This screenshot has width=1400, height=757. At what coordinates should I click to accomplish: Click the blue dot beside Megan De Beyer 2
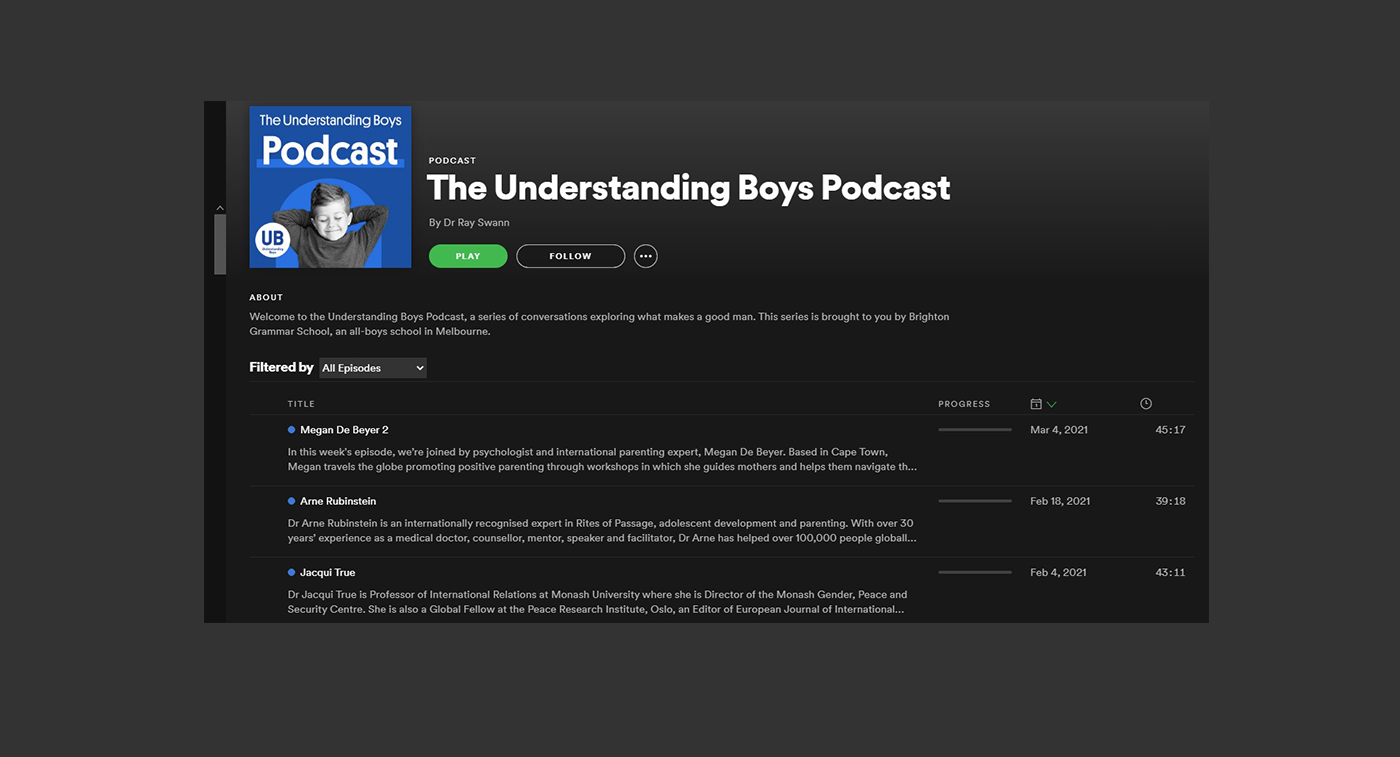coord(291,430)
